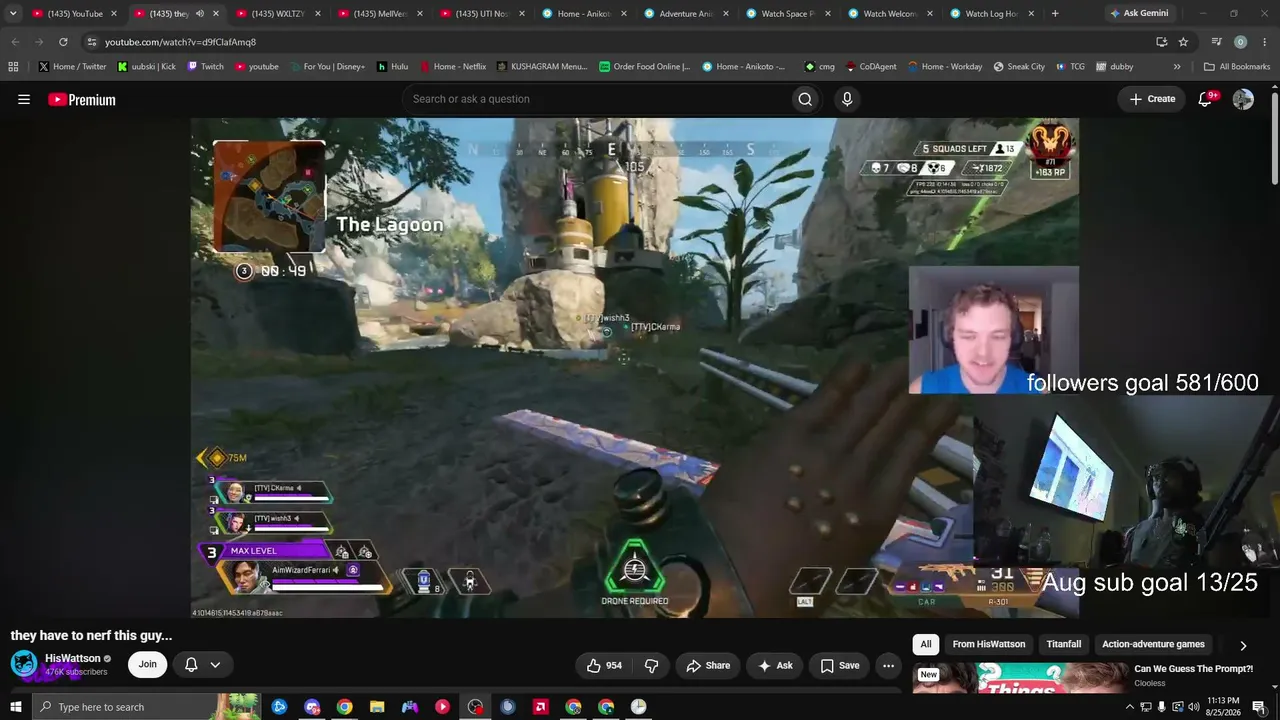Focus the YouTube search box
The width and height of the screenshot is (1280, 720).
pyautogui.click(x=596, y=99)
